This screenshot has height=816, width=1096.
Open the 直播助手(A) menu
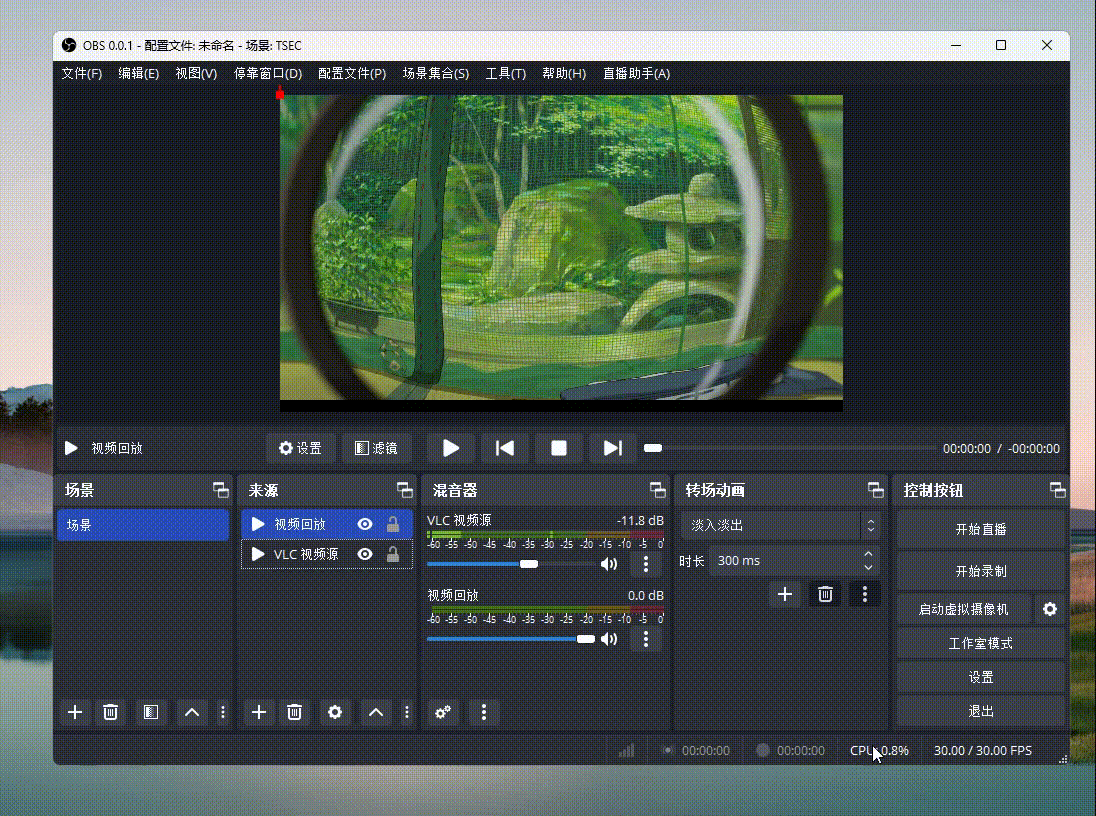637,73
